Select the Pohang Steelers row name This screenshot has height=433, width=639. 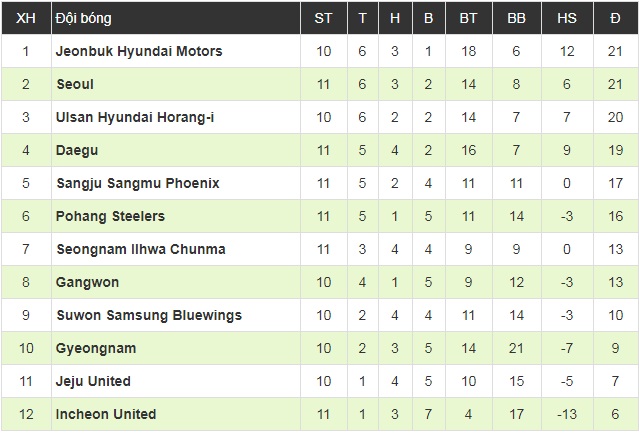110,216
